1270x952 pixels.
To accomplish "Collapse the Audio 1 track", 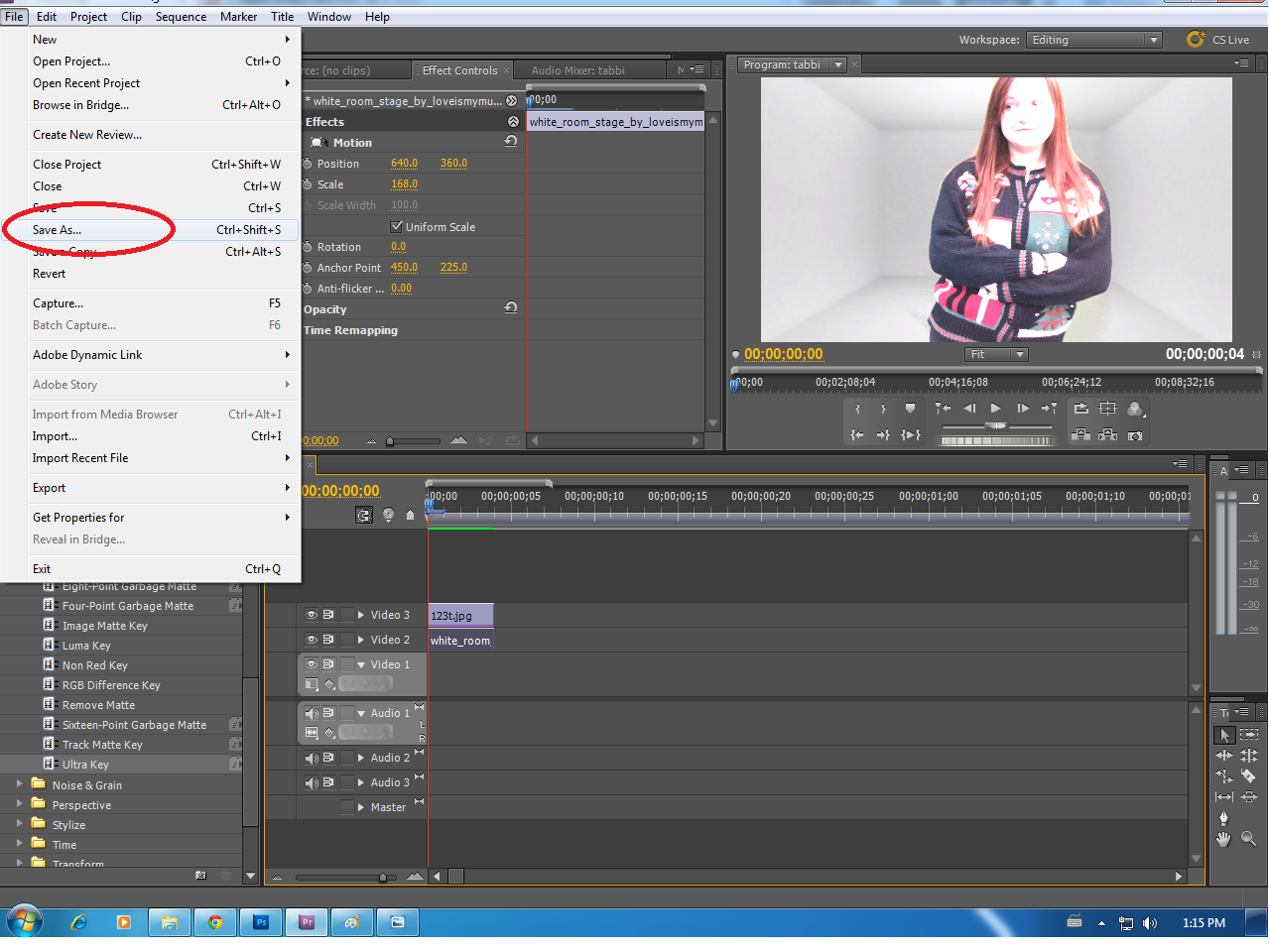I will tap(361, 713).
